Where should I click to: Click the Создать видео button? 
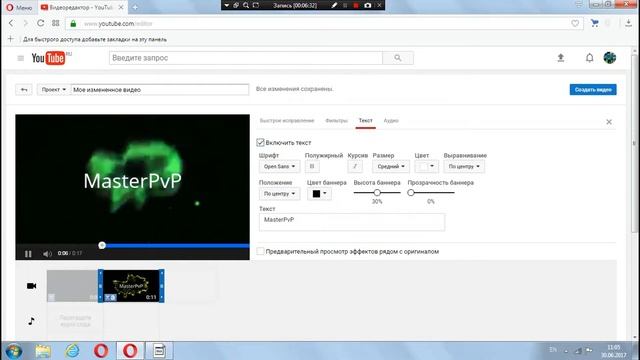coord(593,89)
